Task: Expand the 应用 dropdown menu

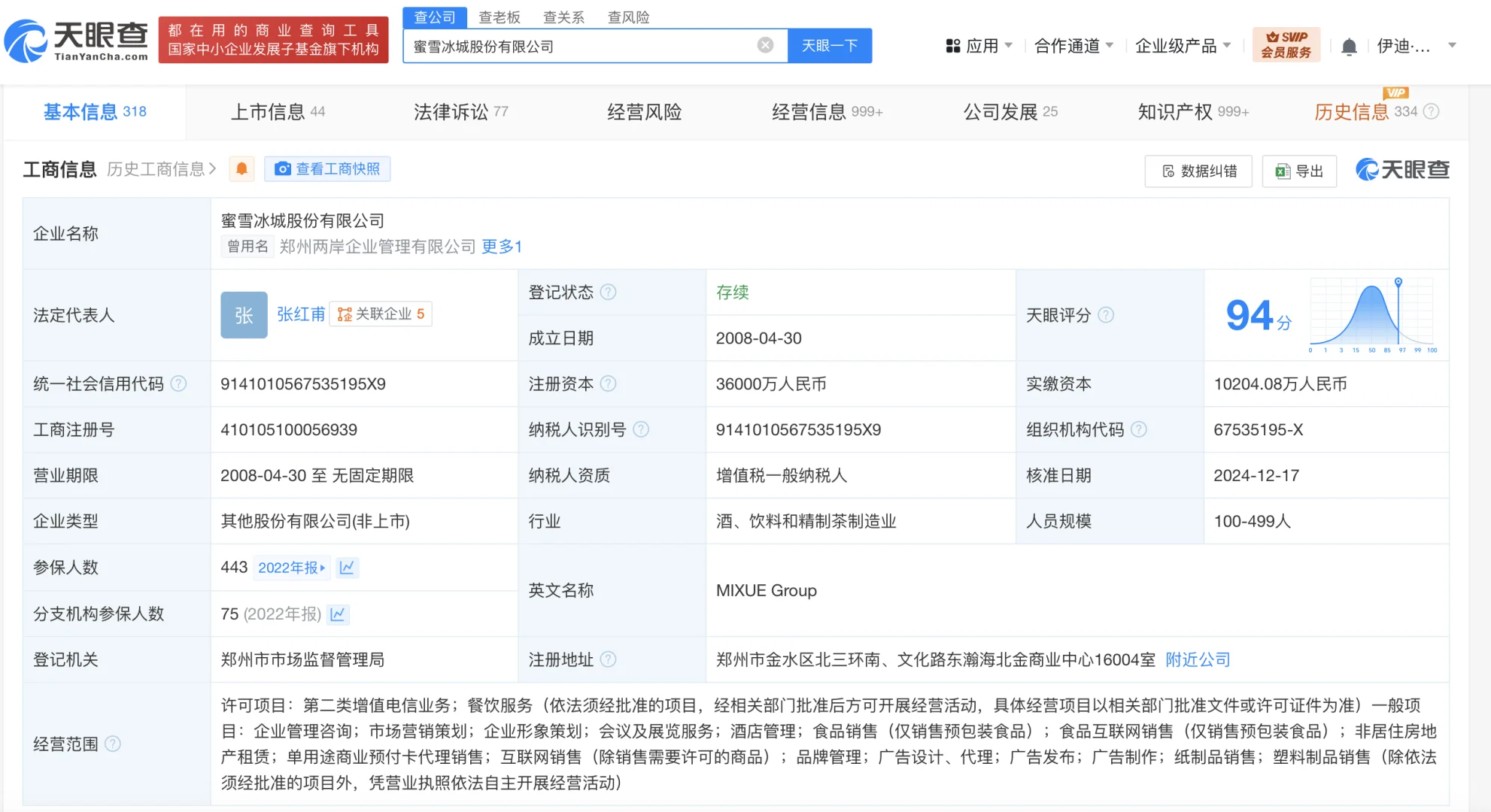Action: [979, 46]
